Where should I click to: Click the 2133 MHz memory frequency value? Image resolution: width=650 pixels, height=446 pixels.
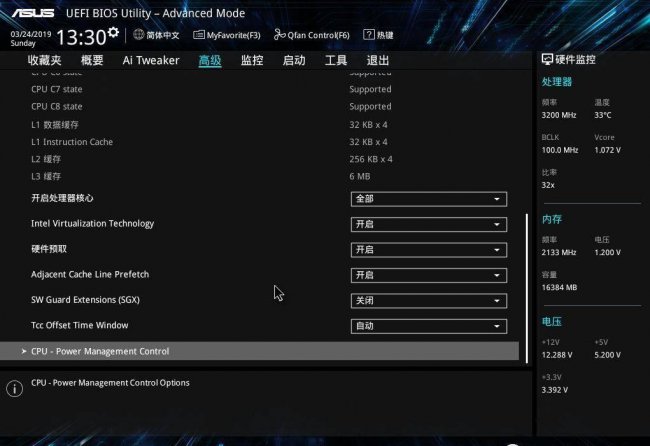(559, 252)
